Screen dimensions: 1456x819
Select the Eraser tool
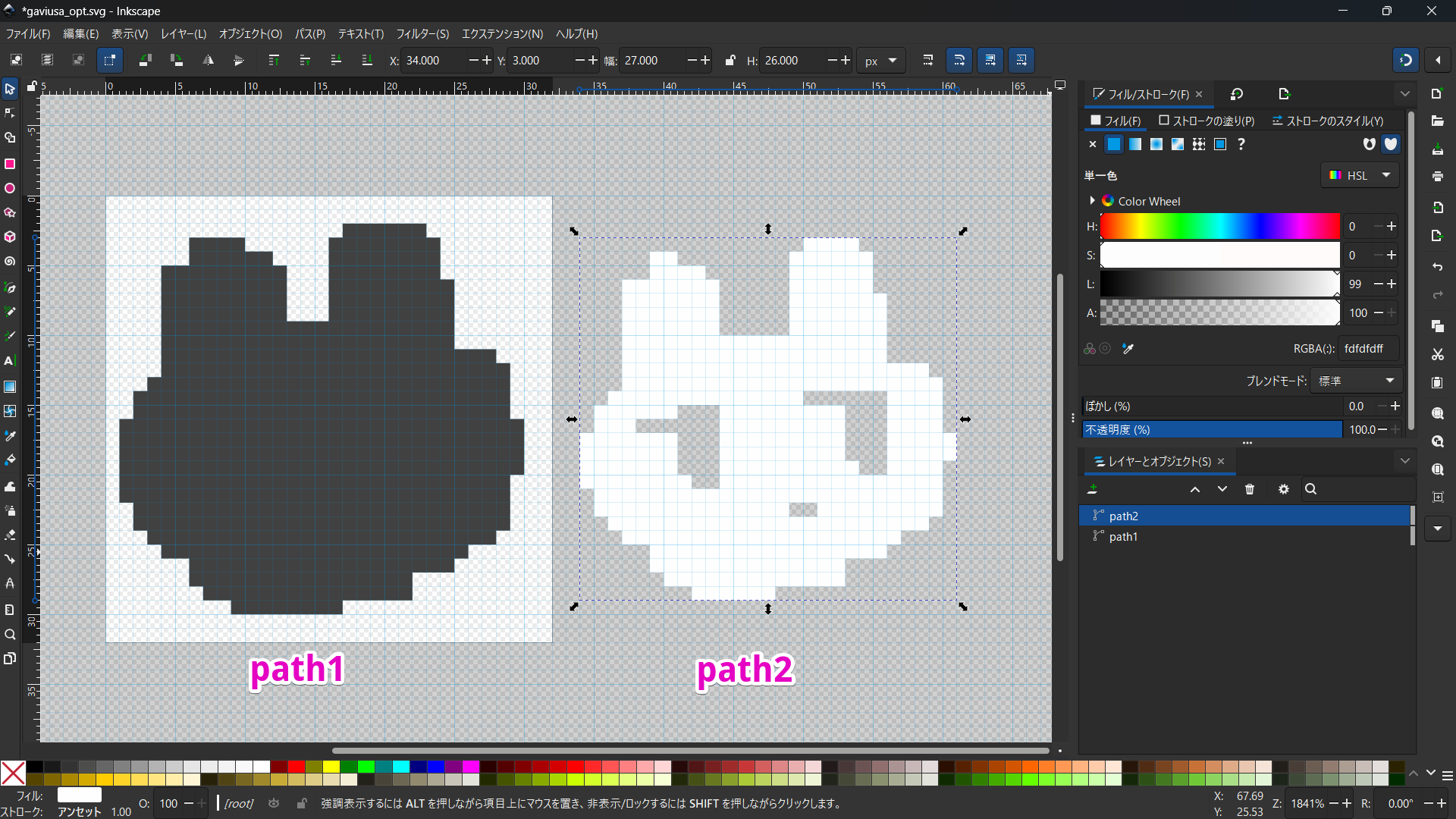[10, 535]
